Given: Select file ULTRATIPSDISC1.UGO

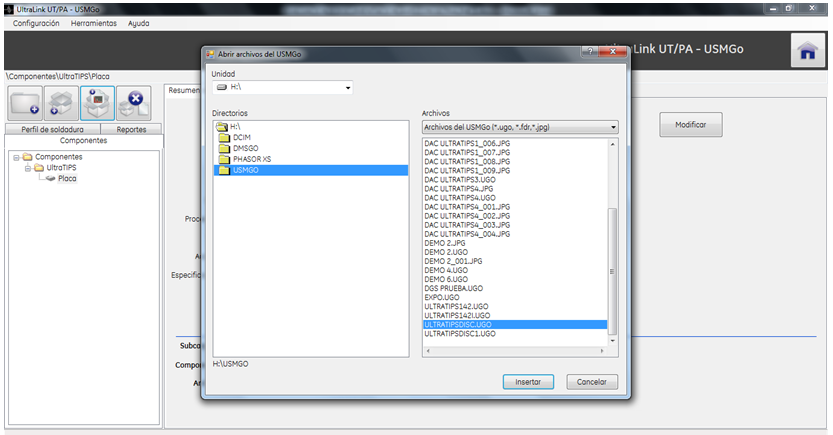Looking at the screenshot, I should click(x=460, y=334).
